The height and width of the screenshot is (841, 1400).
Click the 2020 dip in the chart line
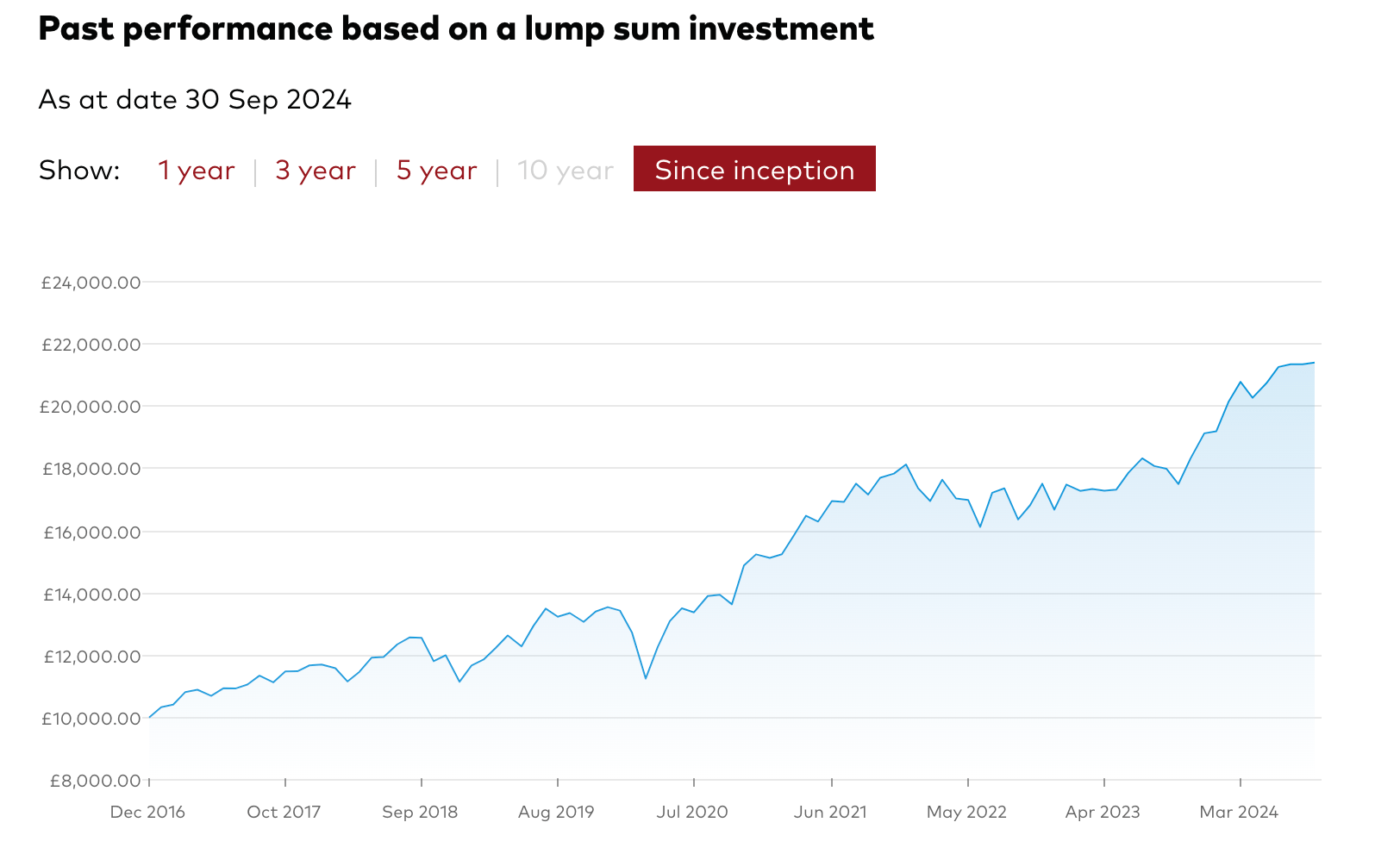click(x=645, y=679)
